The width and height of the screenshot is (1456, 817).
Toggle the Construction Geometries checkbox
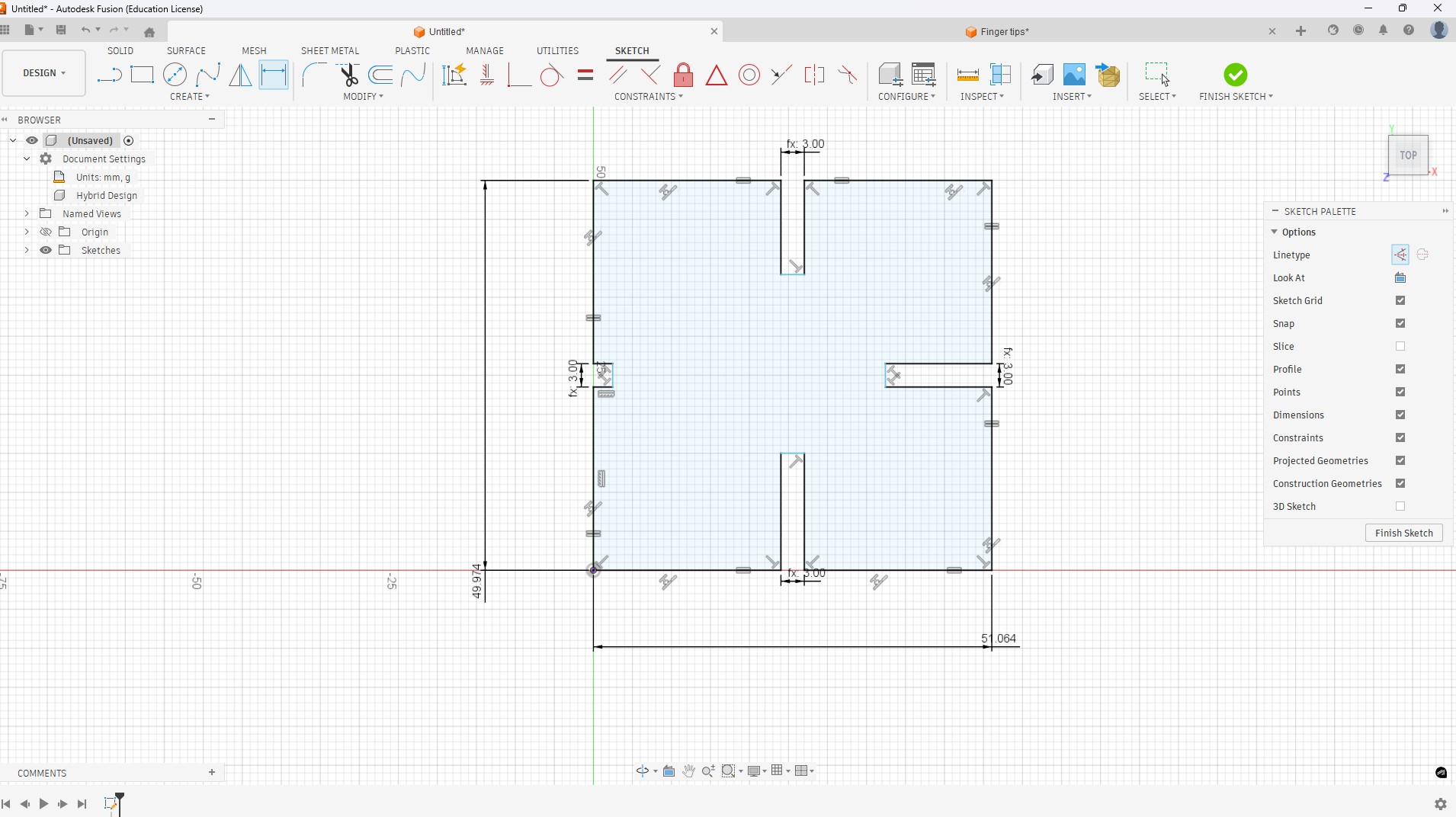(1400, 484)
